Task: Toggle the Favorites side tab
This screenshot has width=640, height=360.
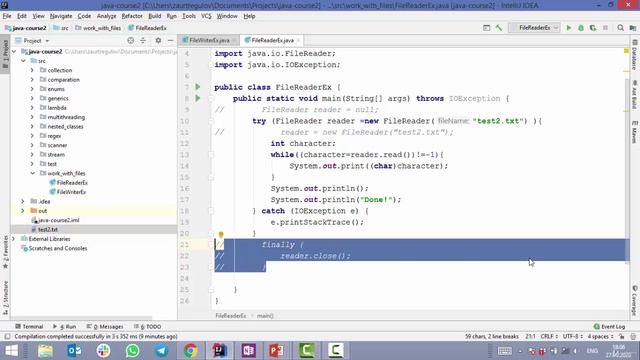Action: (x=5, y=252)
